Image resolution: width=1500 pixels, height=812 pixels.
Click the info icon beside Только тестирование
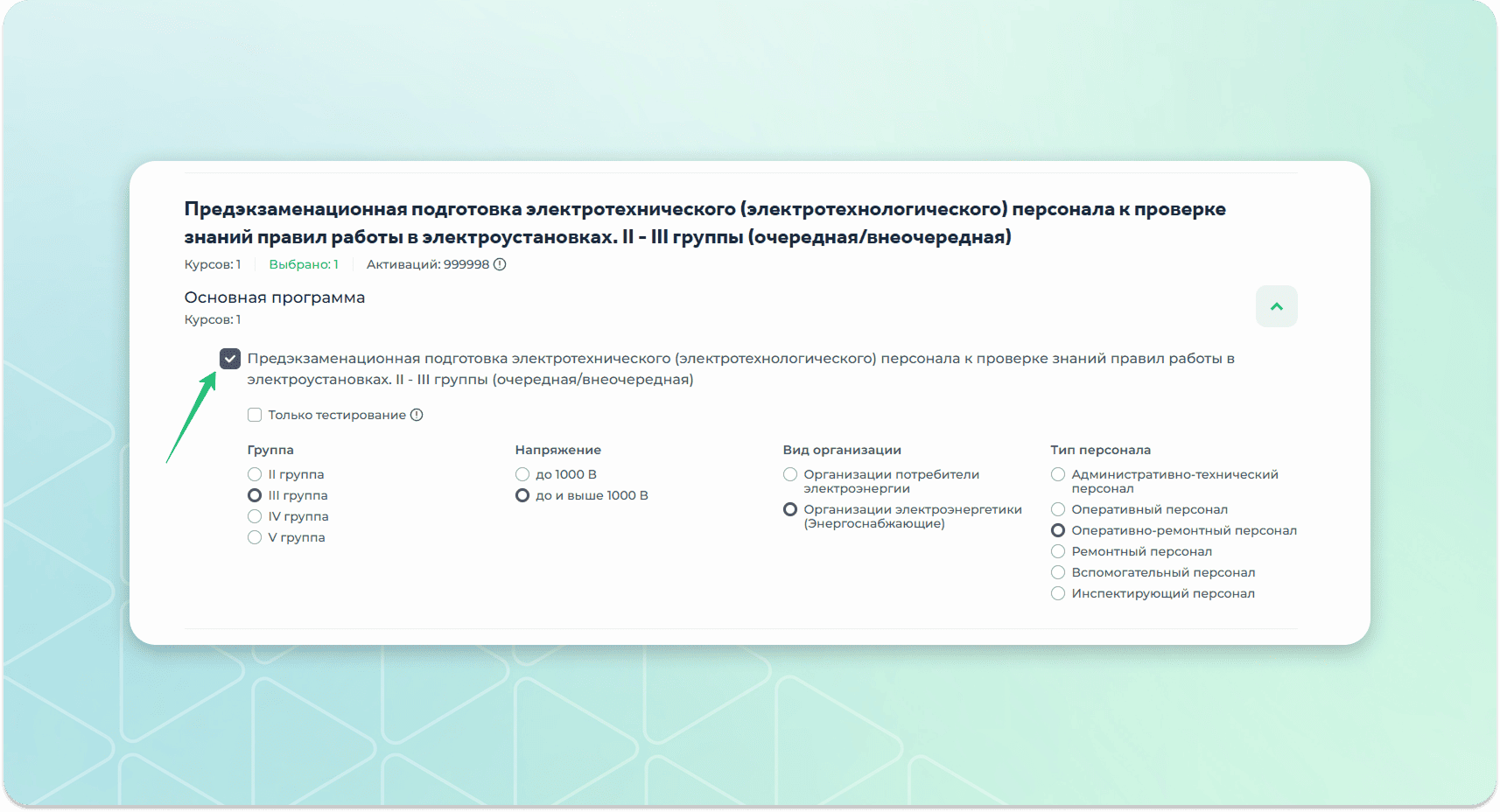[417, 415]
